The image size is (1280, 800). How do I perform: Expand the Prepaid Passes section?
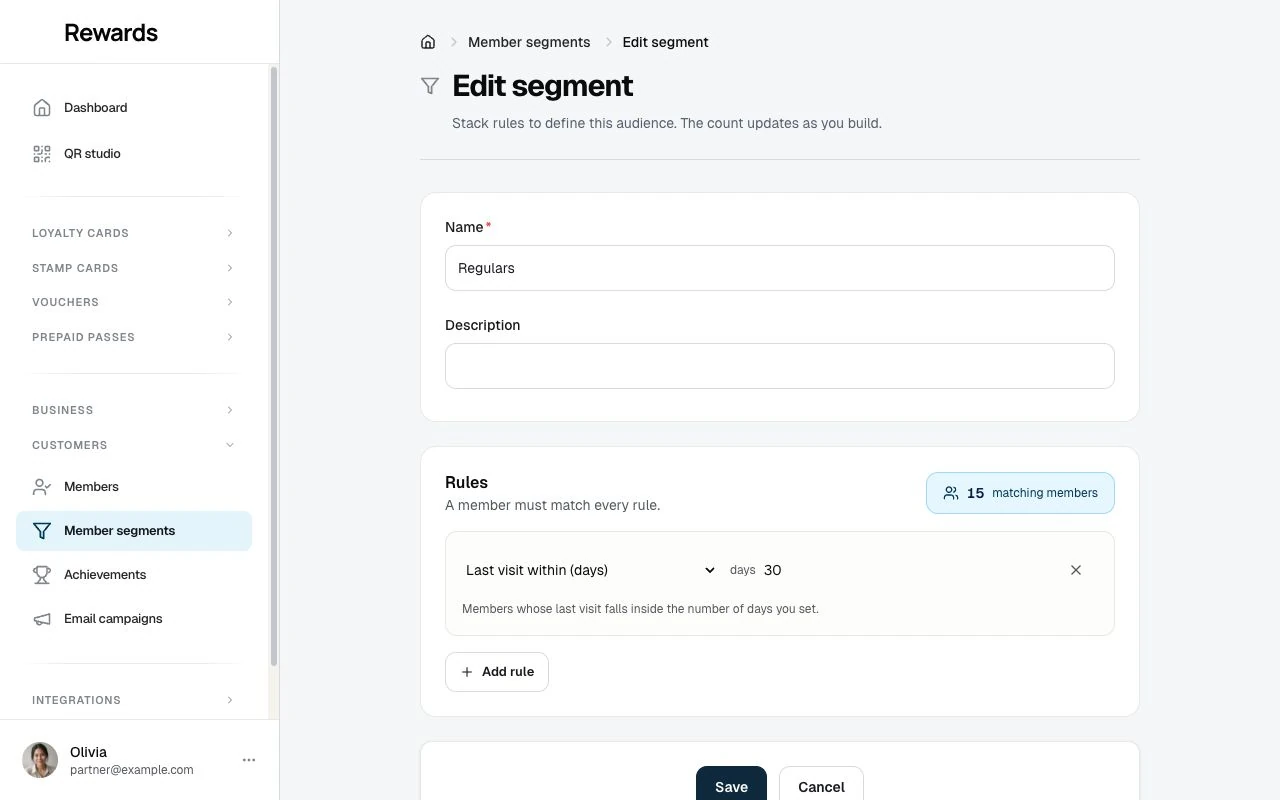click(133, 337)
